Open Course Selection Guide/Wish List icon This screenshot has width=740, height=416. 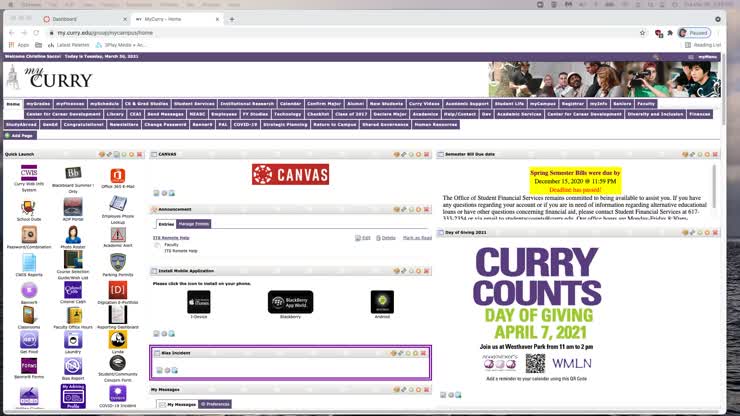73,260
